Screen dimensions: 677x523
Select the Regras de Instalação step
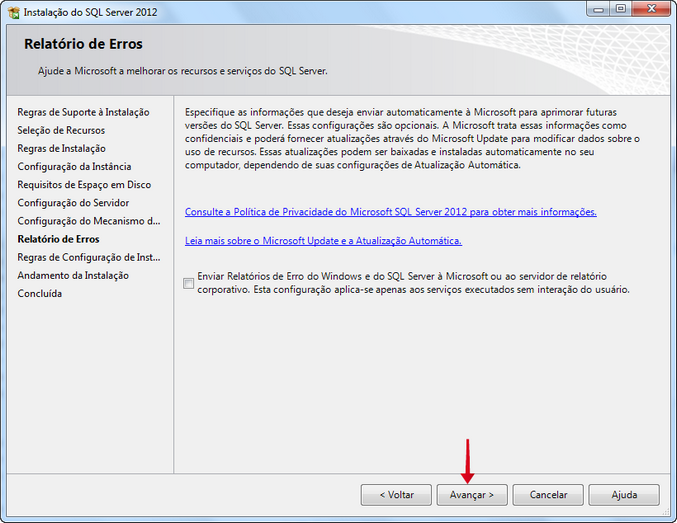coord(61,149)
